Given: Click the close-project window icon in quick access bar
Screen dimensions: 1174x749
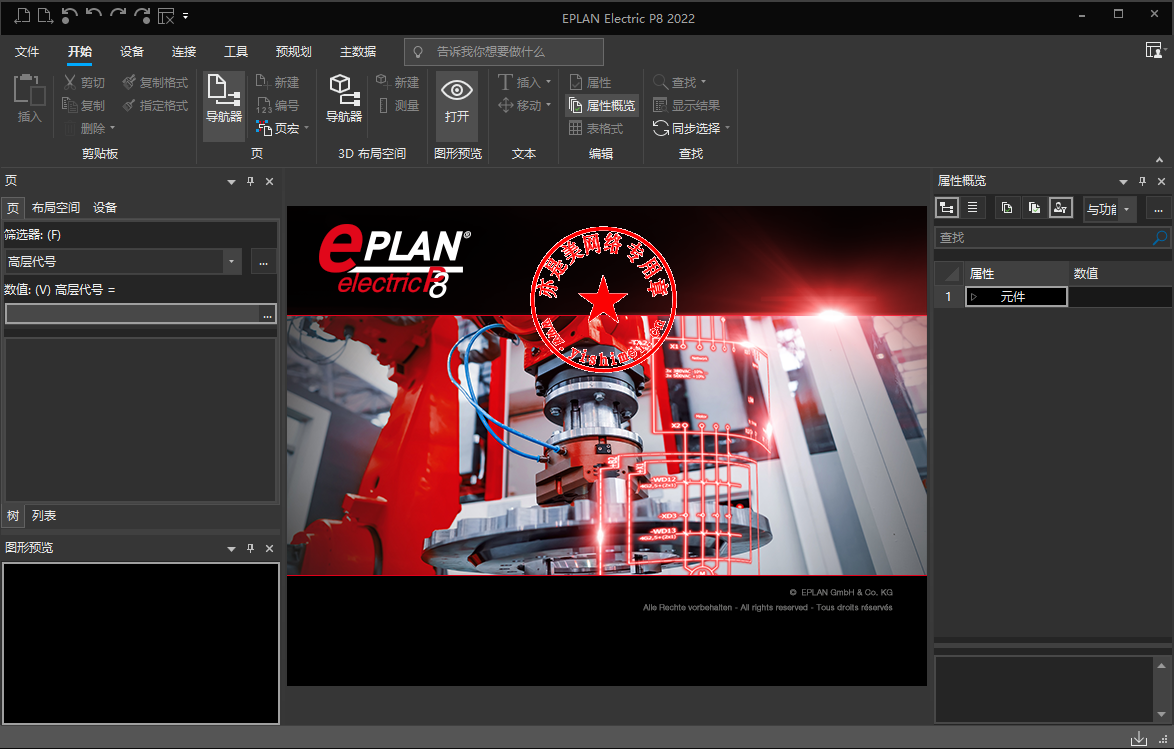Looking at the screenshot, I should [x=165, y=15].
